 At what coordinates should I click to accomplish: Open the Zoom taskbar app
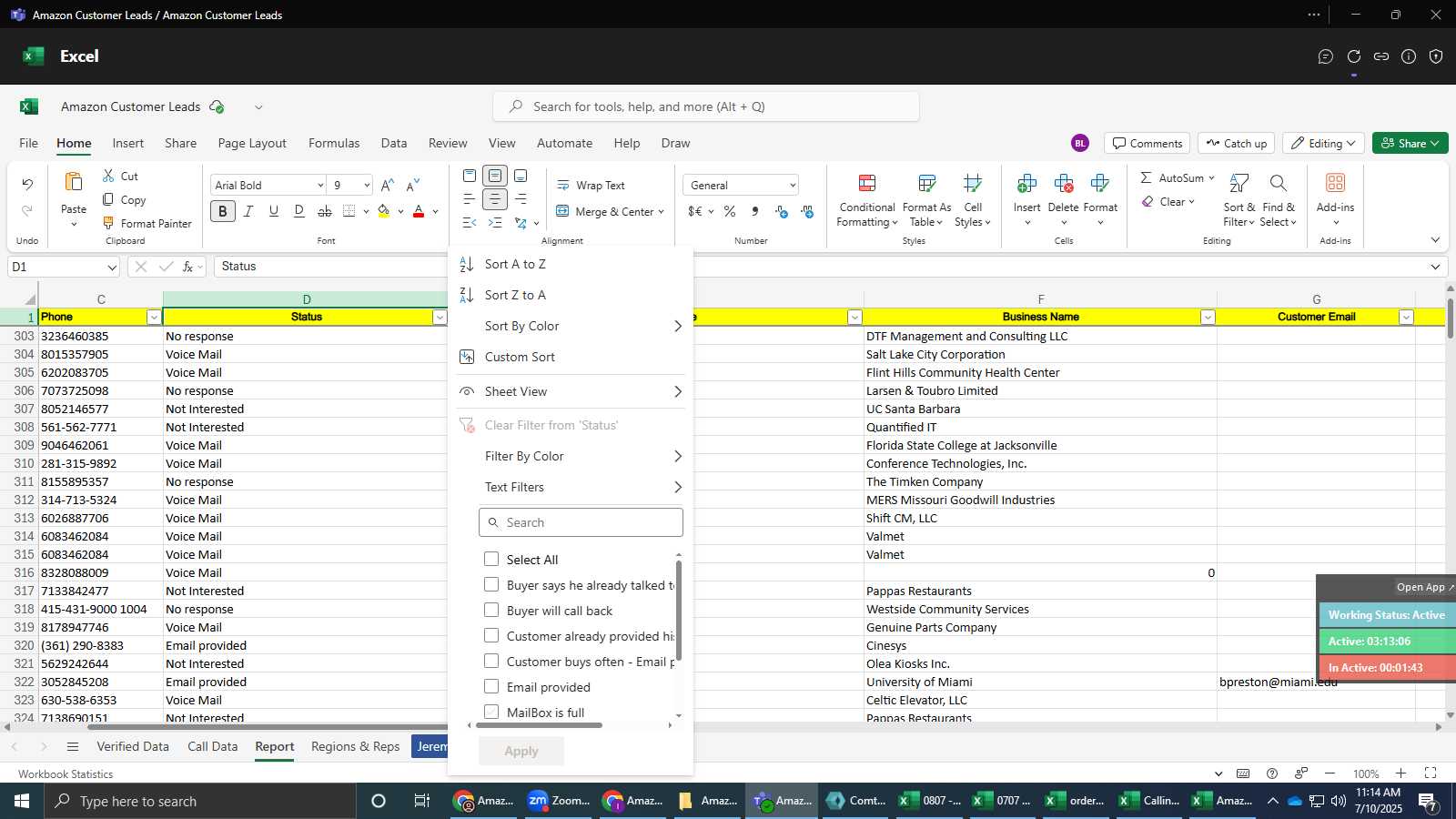coord(560,801)
